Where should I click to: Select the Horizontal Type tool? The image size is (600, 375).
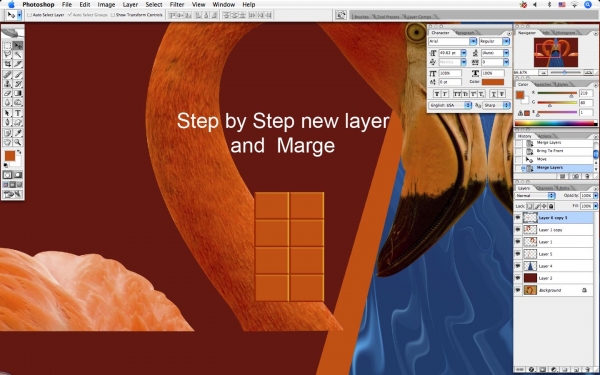tap(18, 113)
